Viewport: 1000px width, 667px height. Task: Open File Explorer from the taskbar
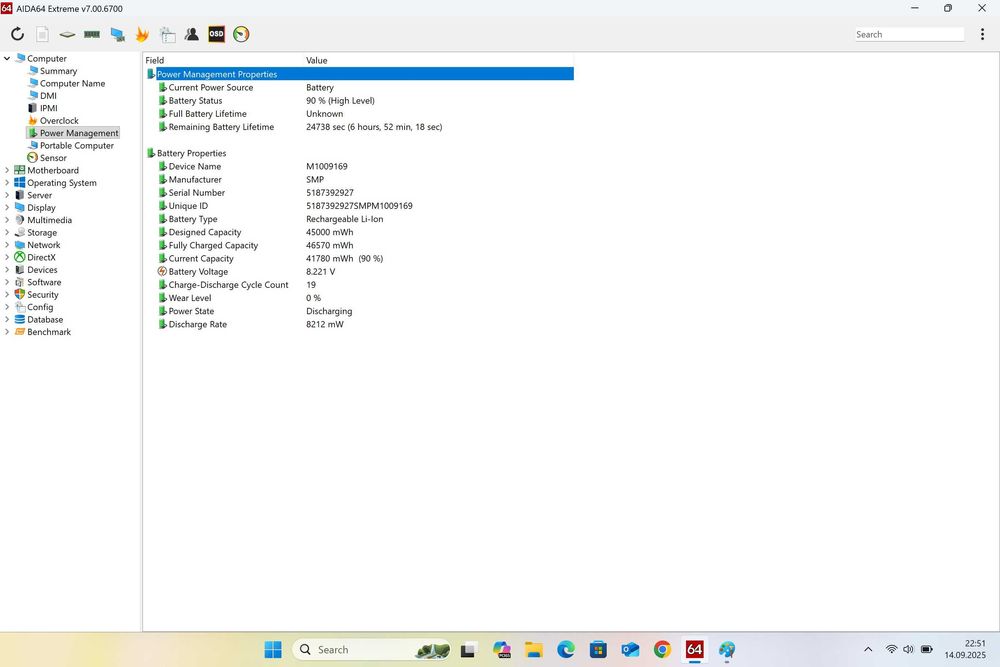pos(534,650)
